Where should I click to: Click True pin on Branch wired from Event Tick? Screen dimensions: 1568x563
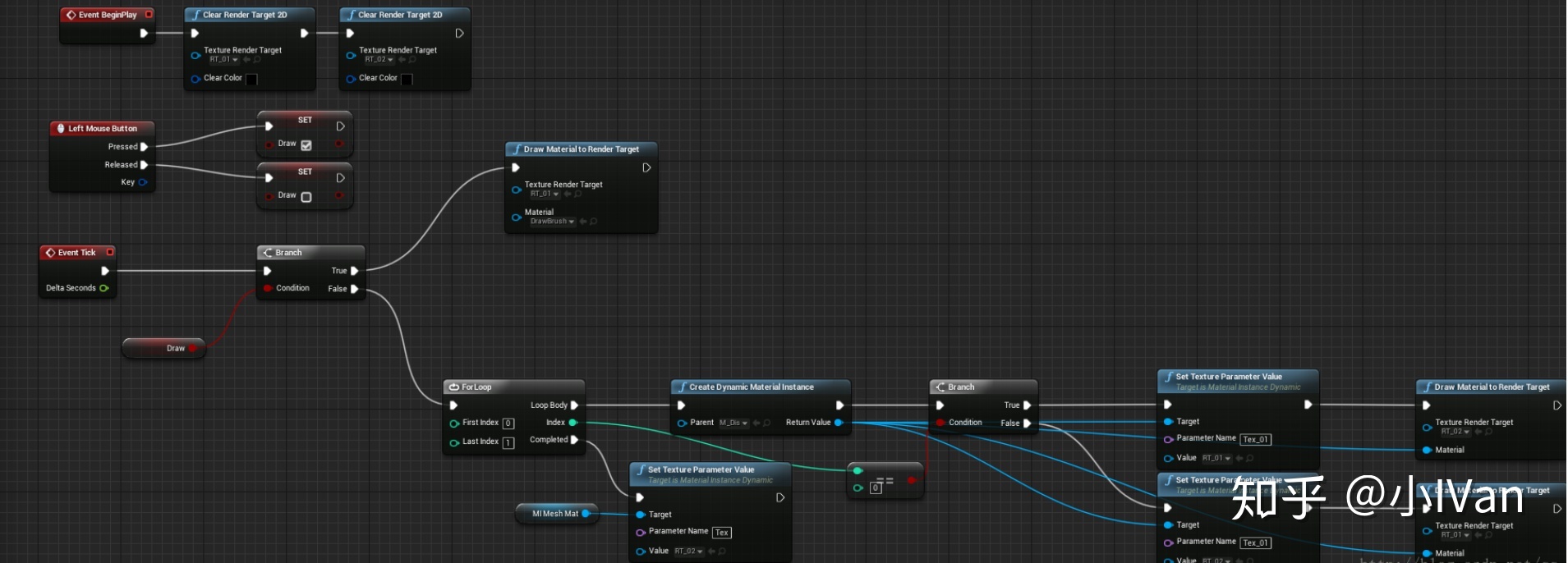pyautogui.click(x=354, y=271)
